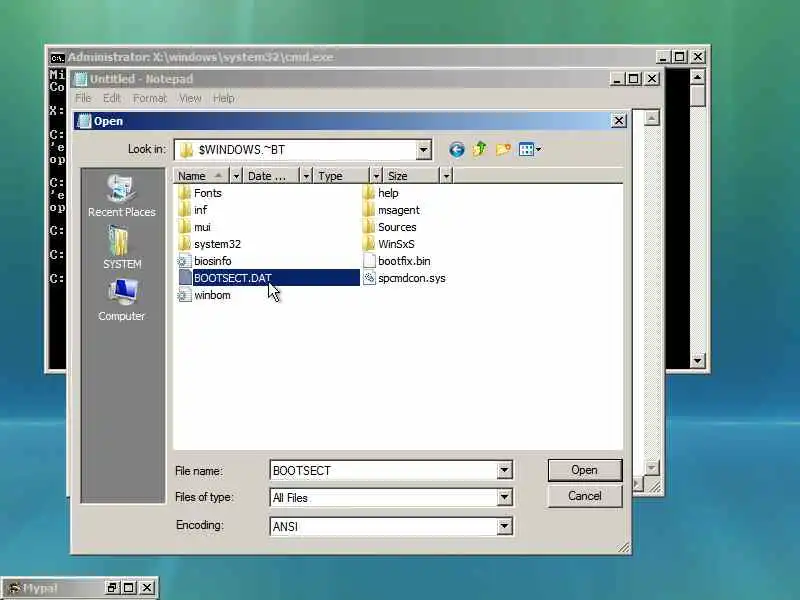Select the Sources folder
The height and width of the screenshot is (600, 800).
point(390,227)
